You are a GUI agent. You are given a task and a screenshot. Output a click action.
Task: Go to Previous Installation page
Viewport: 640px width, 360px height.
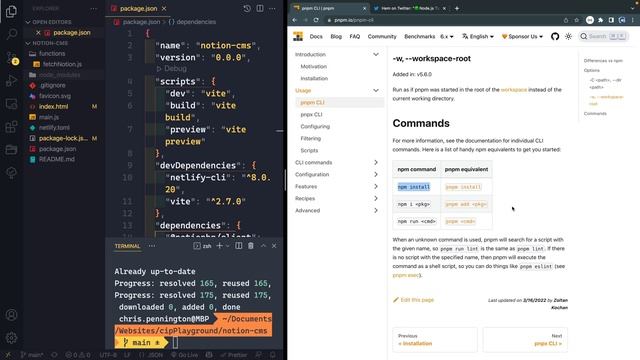click(x=435, y=340)
